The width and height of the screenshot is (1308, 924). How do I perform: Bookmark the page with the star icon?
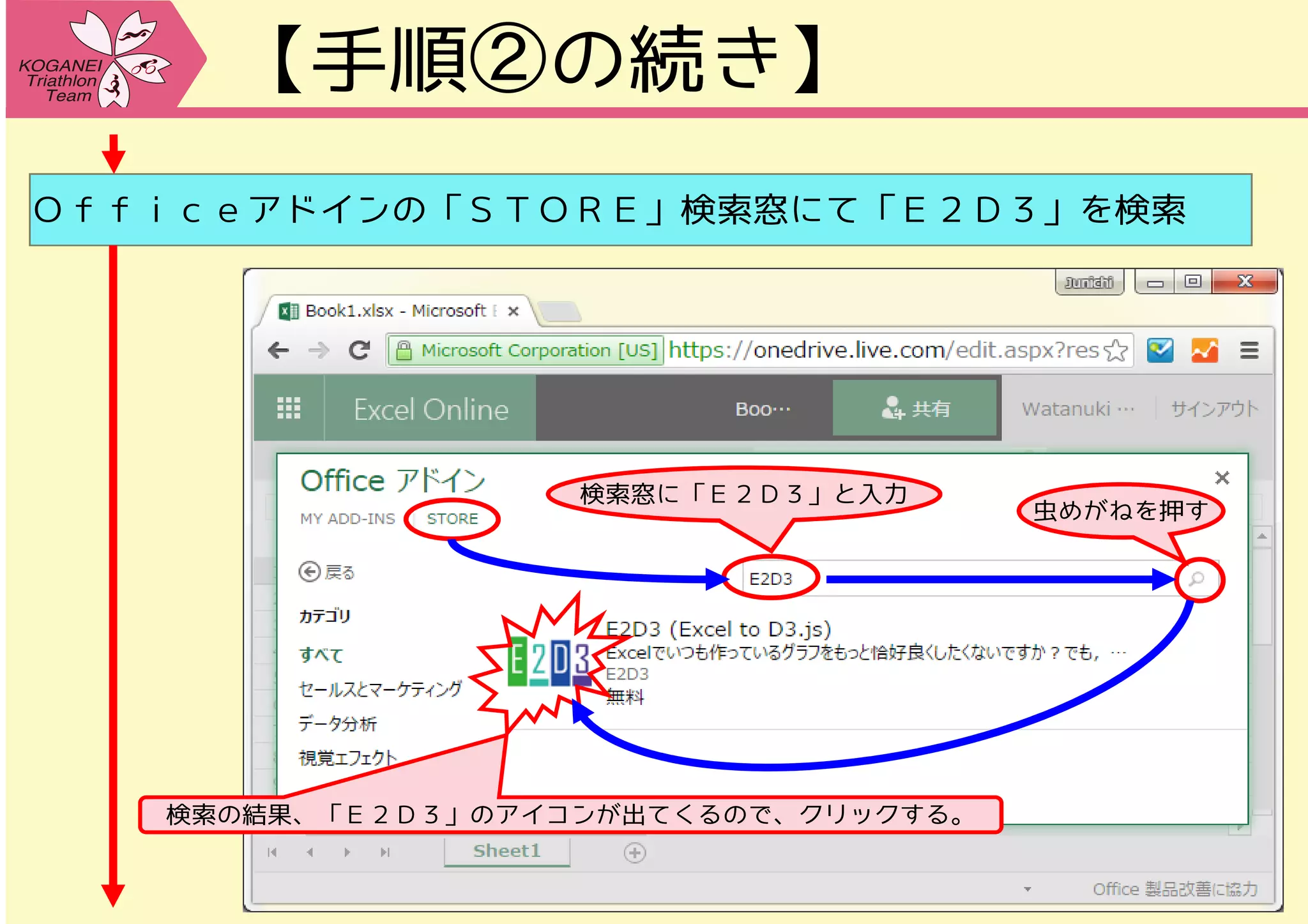tap(1116, 350)
